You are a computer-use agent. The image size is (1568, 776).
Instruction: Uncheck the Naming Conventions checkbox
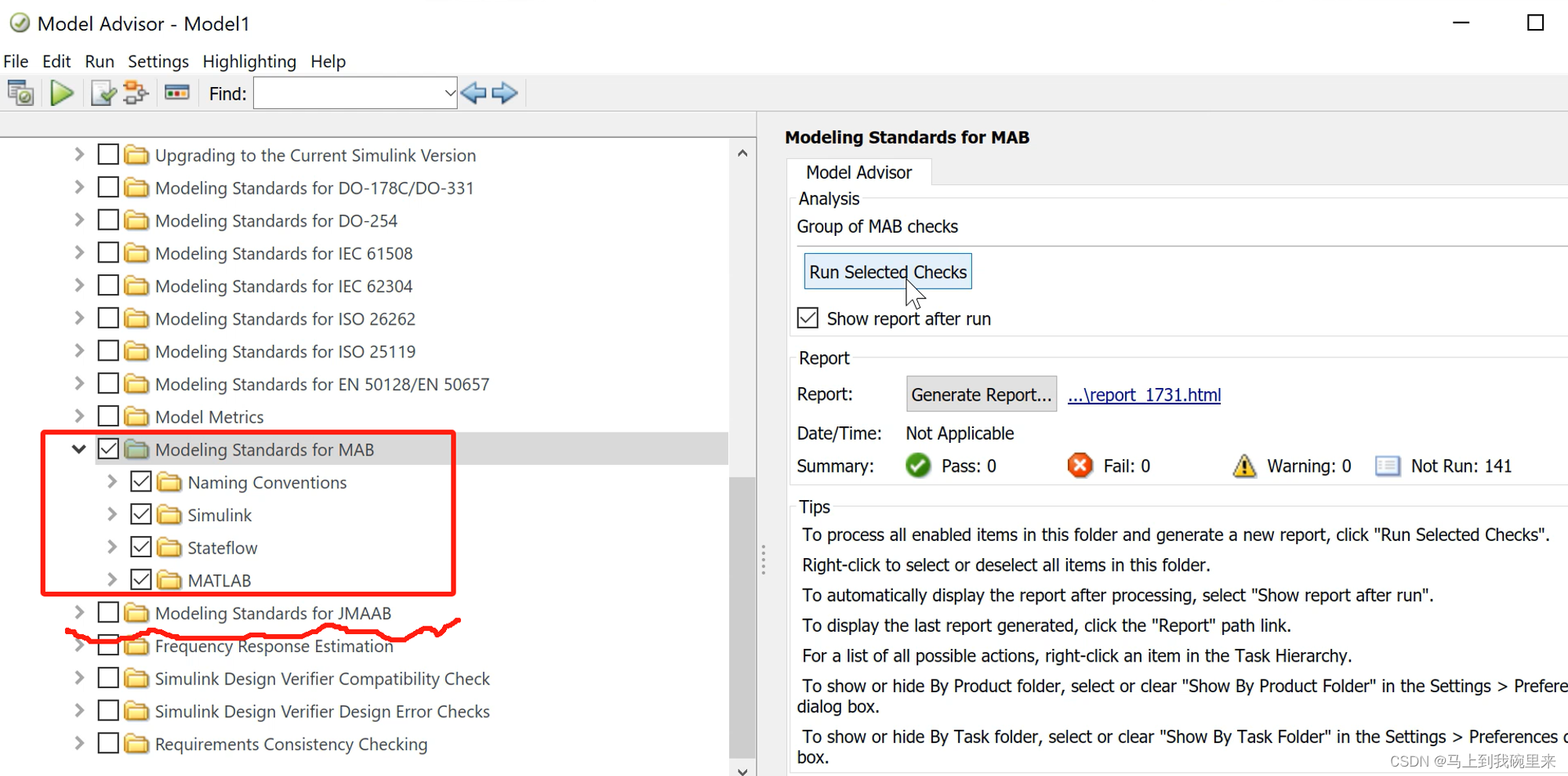coord(141,481)
